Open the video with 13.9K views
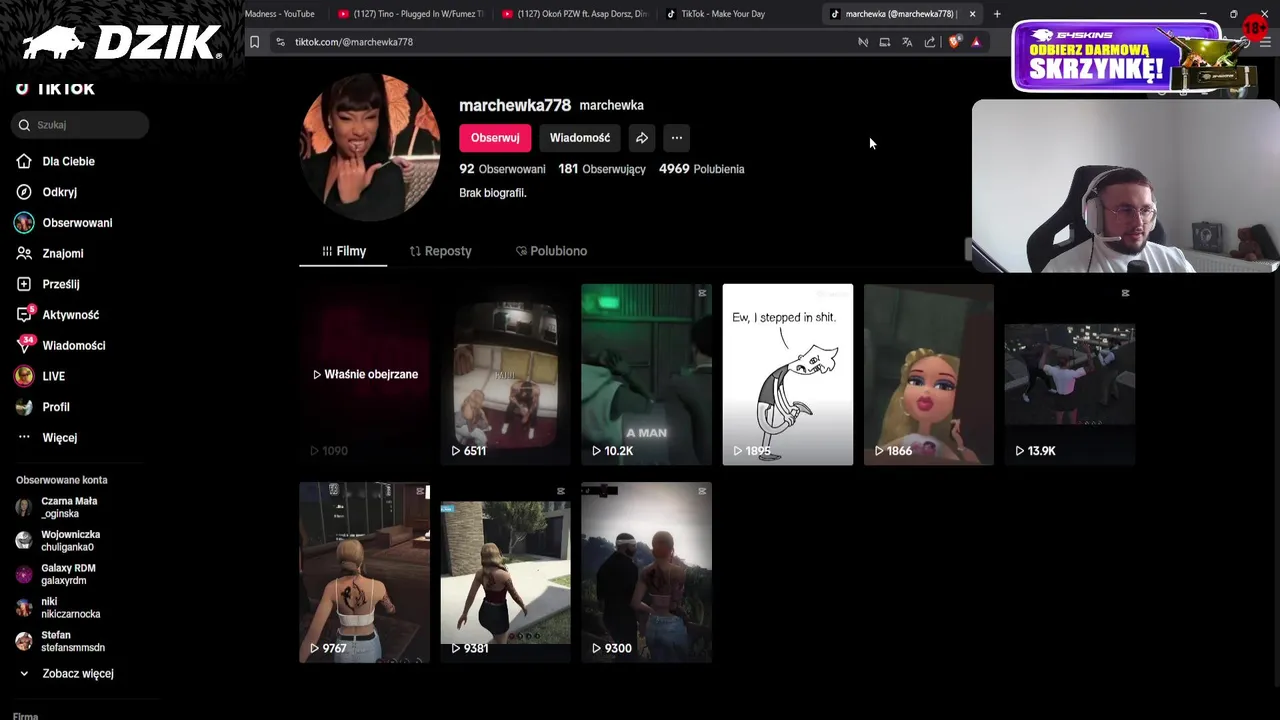This screenshot has height=720, width=1280. [x=1070, y=374]
